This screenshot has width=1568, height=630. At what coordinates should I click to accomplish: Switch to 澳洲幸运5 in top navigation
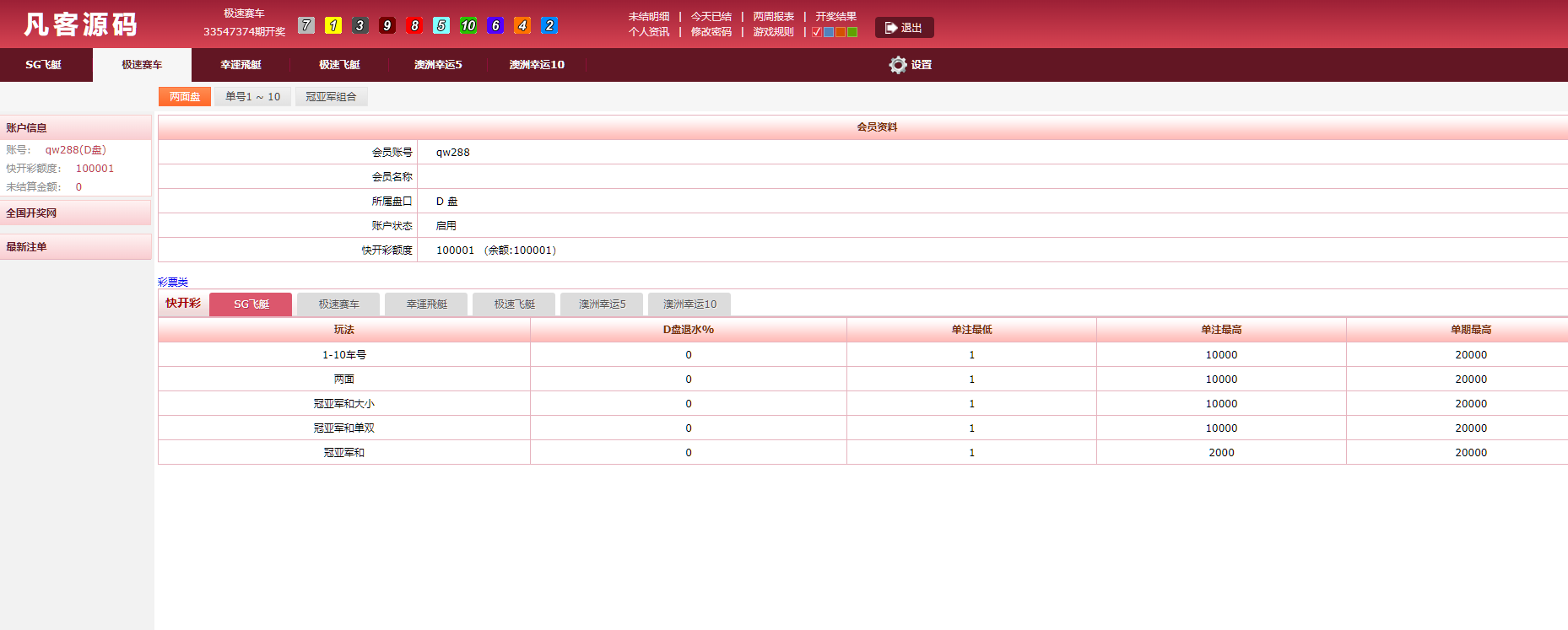tap(438, 65)
